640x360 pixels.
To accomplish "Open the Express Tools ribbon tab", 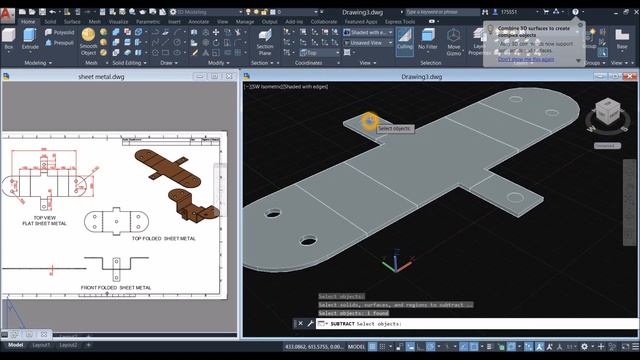I will coord(400,22).
